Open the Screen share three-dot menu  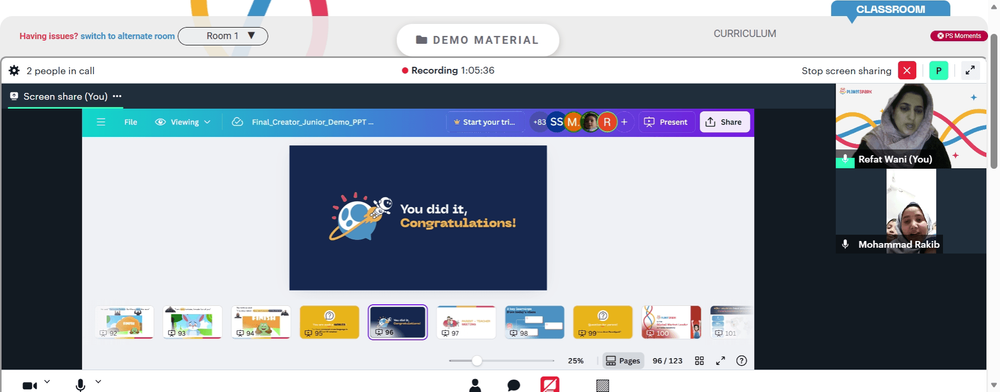117,96
